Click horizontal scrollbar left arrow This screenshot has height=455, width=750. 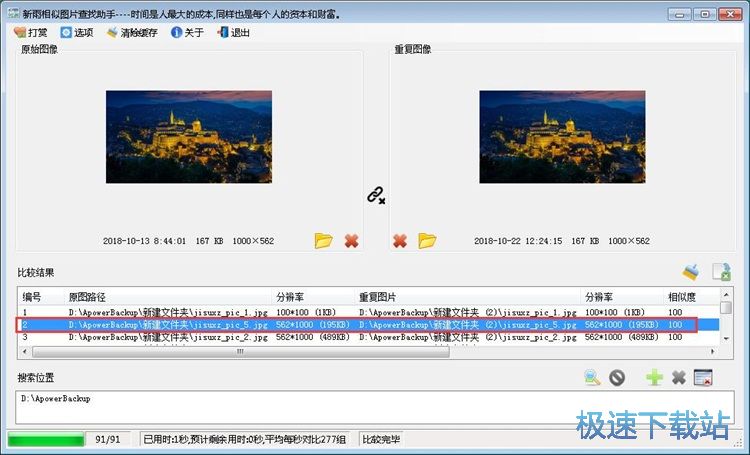click(25, 352)
